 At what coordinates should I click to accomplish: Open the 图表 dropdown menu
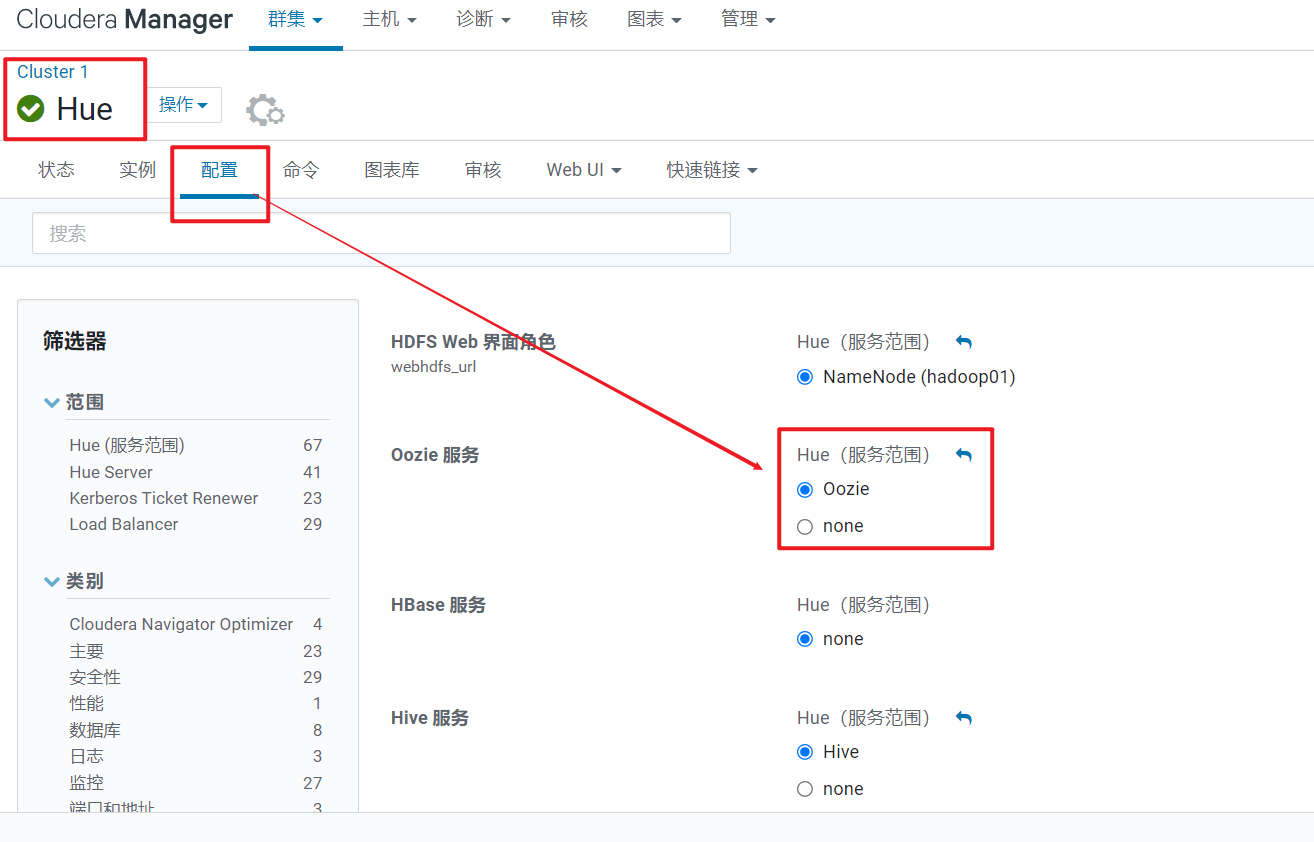[x=654, y=19]
